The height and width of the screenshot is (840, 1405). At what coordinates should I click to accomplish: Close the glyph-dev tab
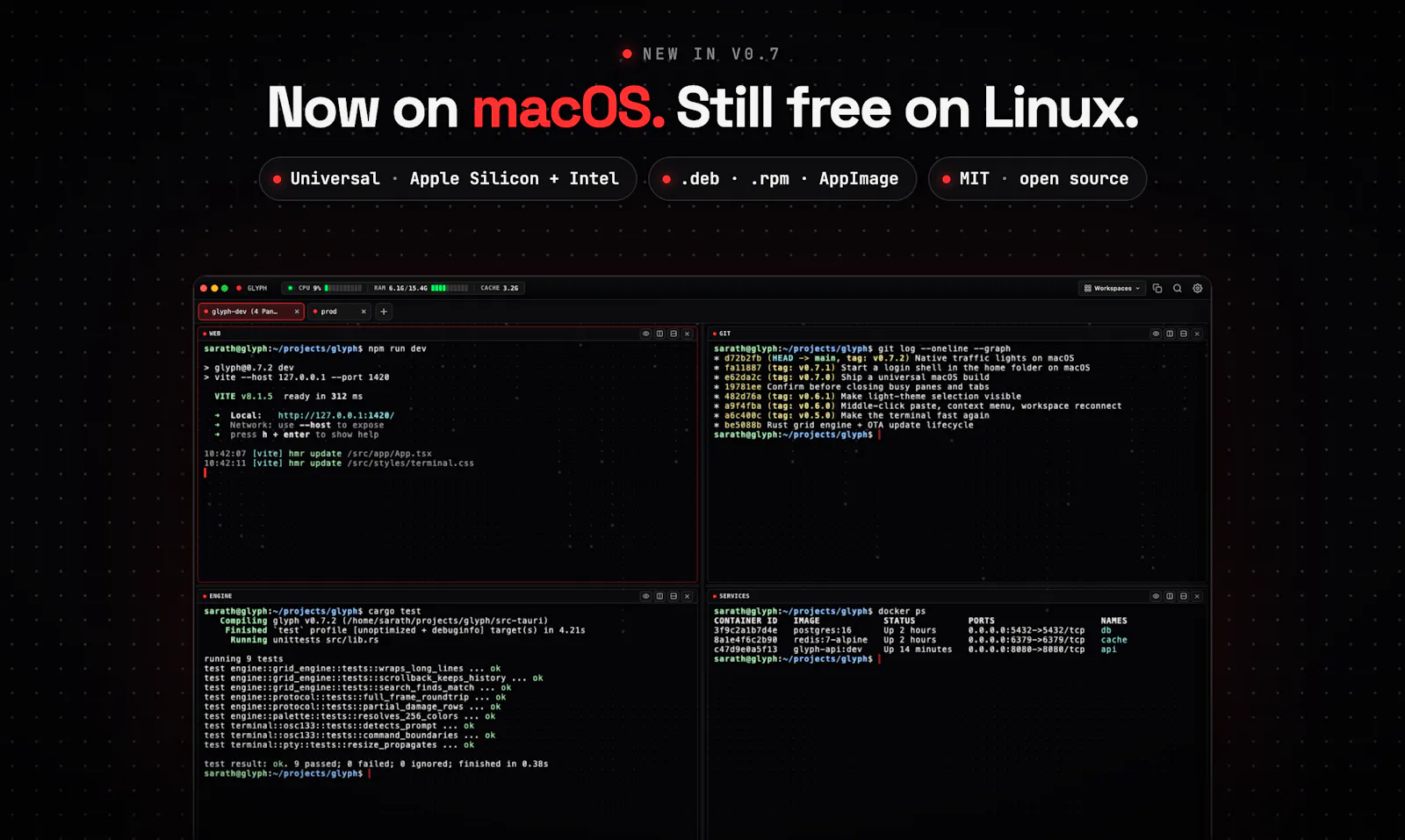click(297, 312)
